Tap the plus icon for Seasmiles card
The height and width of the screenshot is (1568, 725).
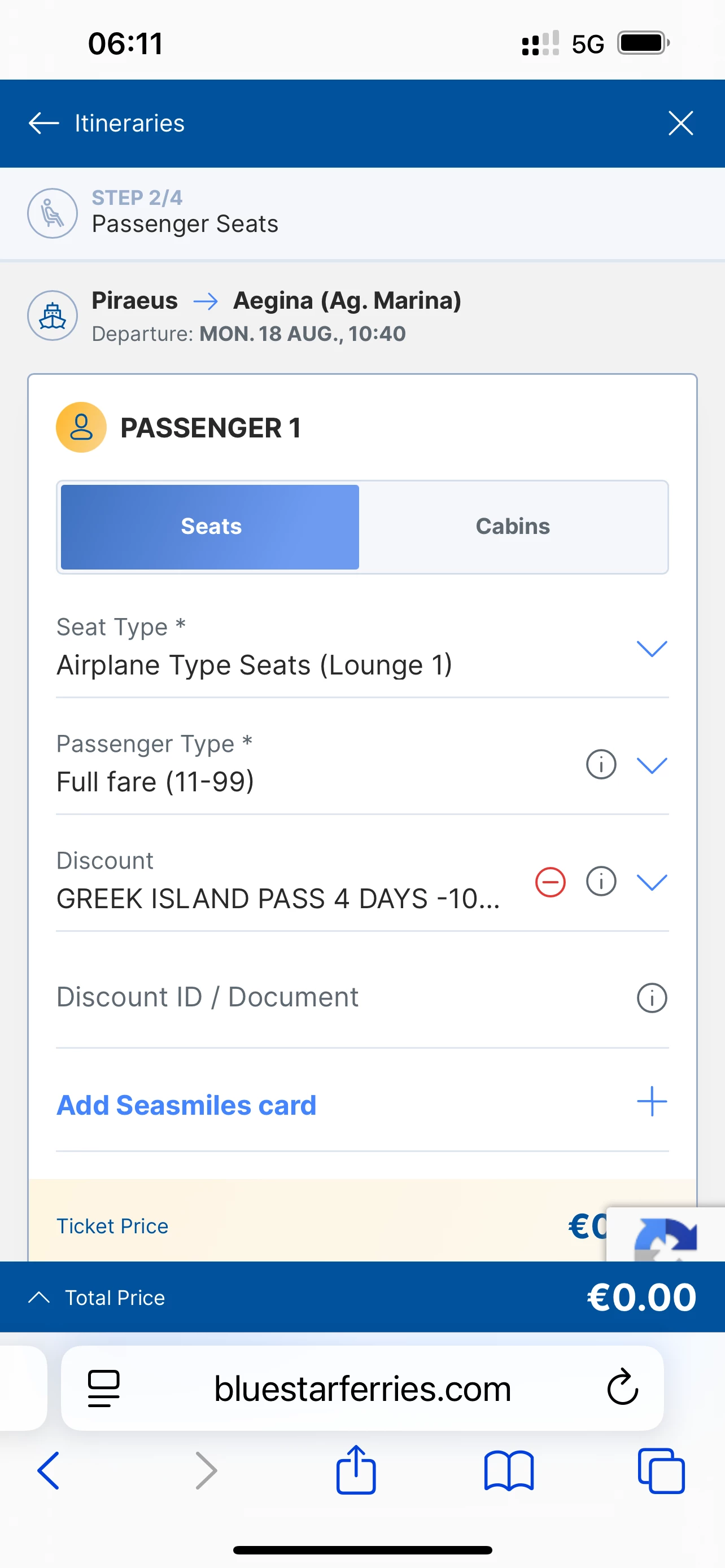[652, 1102]
